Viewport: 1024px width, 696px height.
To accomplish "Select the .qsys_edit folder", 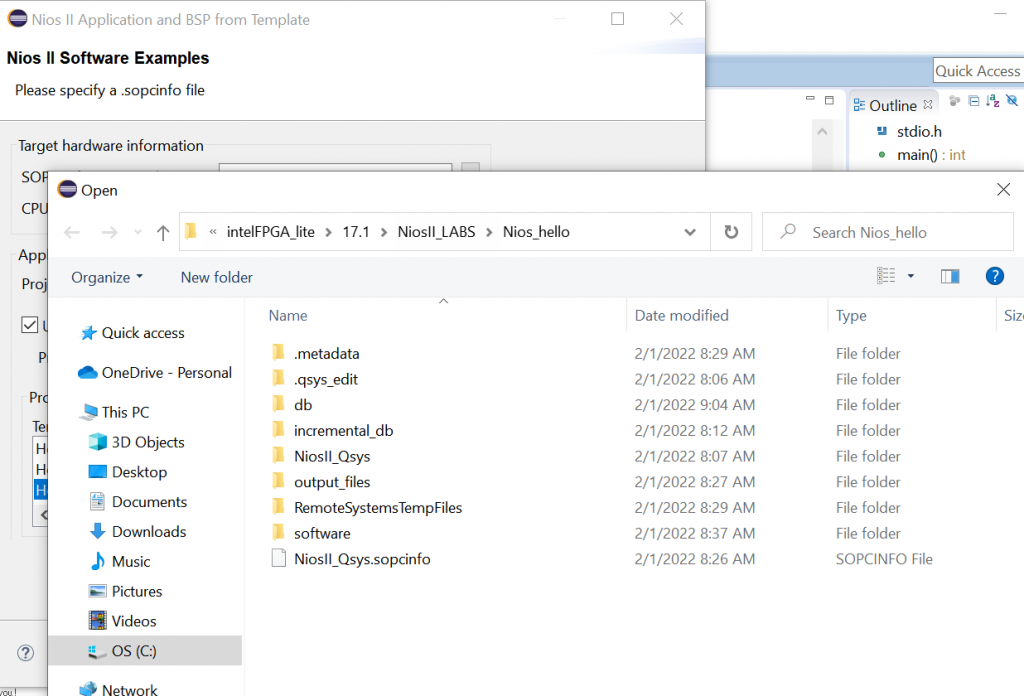I will coord(325,379).
